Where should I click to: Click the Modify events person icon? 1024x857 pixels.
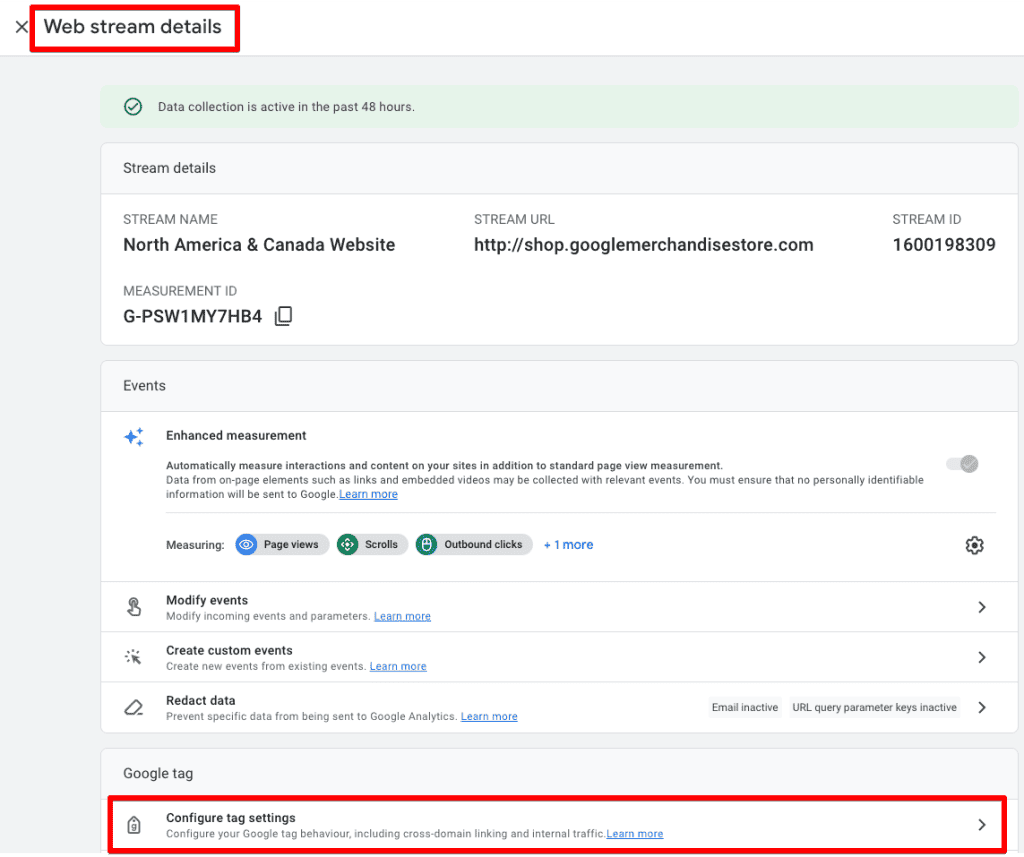pos(134,606)
